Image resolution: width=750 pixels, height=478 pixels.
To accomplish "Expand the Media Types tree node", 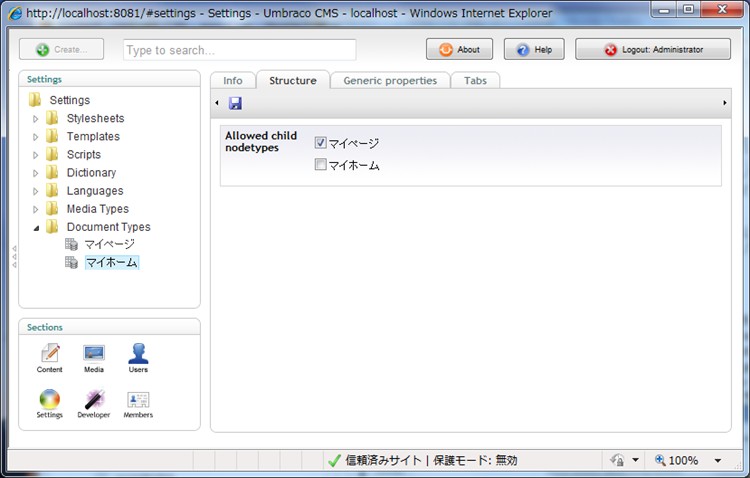I will (x=35, y=210).
